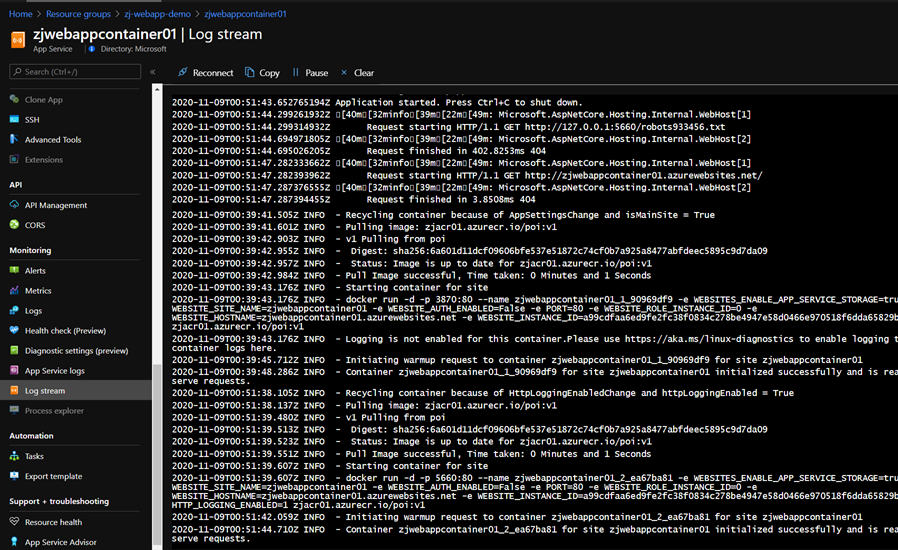Open API Management menu label
This screenshot has height=550, width=898.
(x=56, y=205)
